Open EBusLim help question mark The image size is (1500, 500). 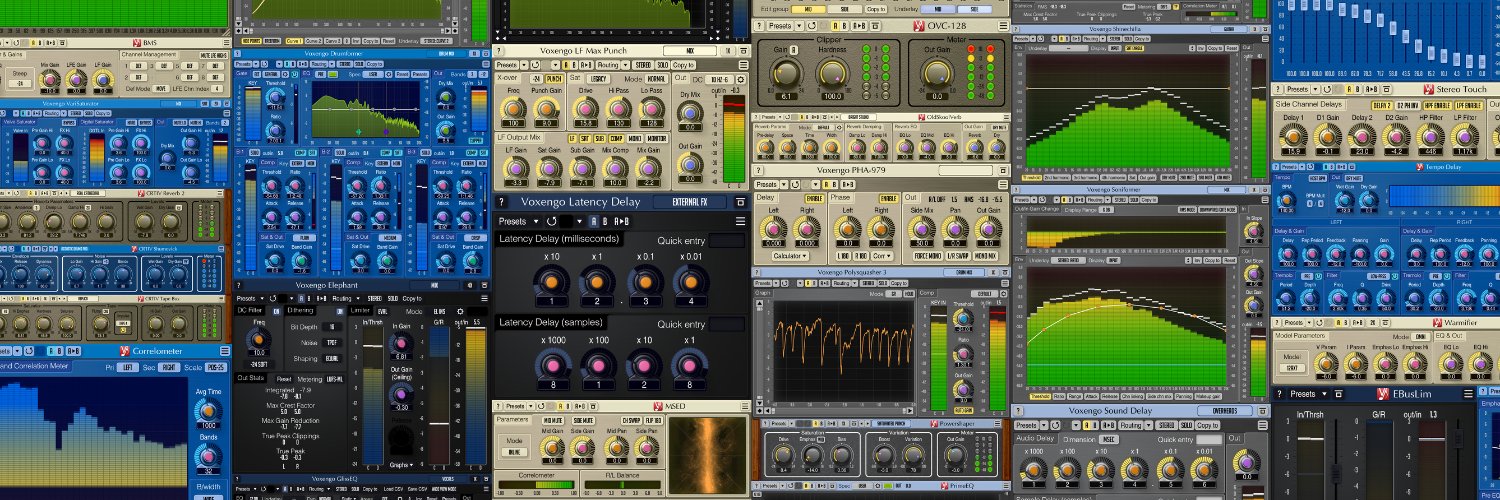click(x=1279, y=394)
